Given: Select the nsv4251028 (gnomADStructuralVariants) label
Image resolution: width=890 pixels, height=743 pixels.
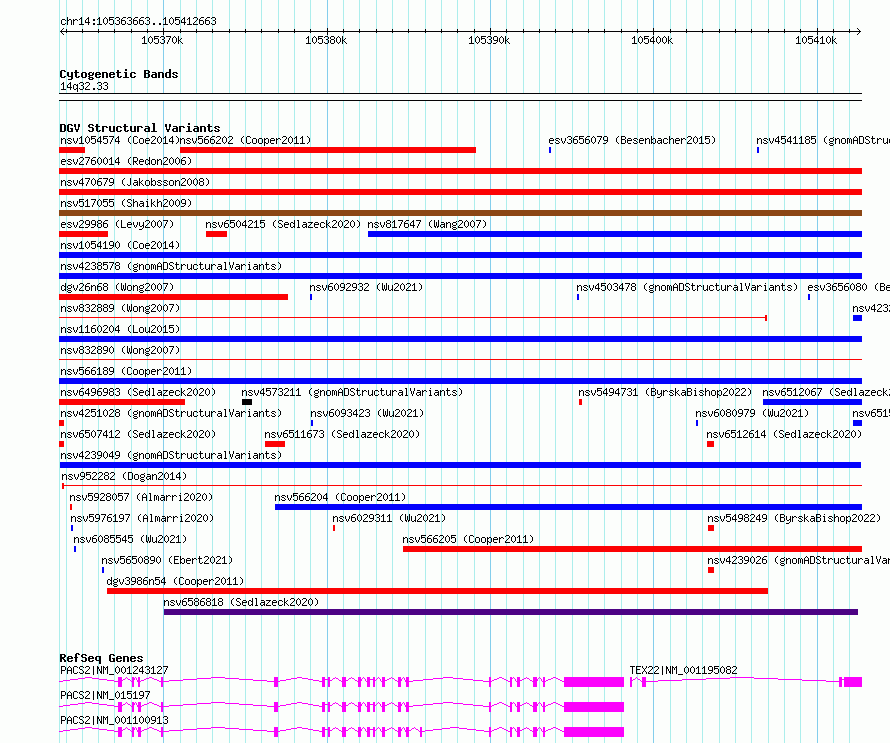Looking at the screenshot, I should coord(171,413).
